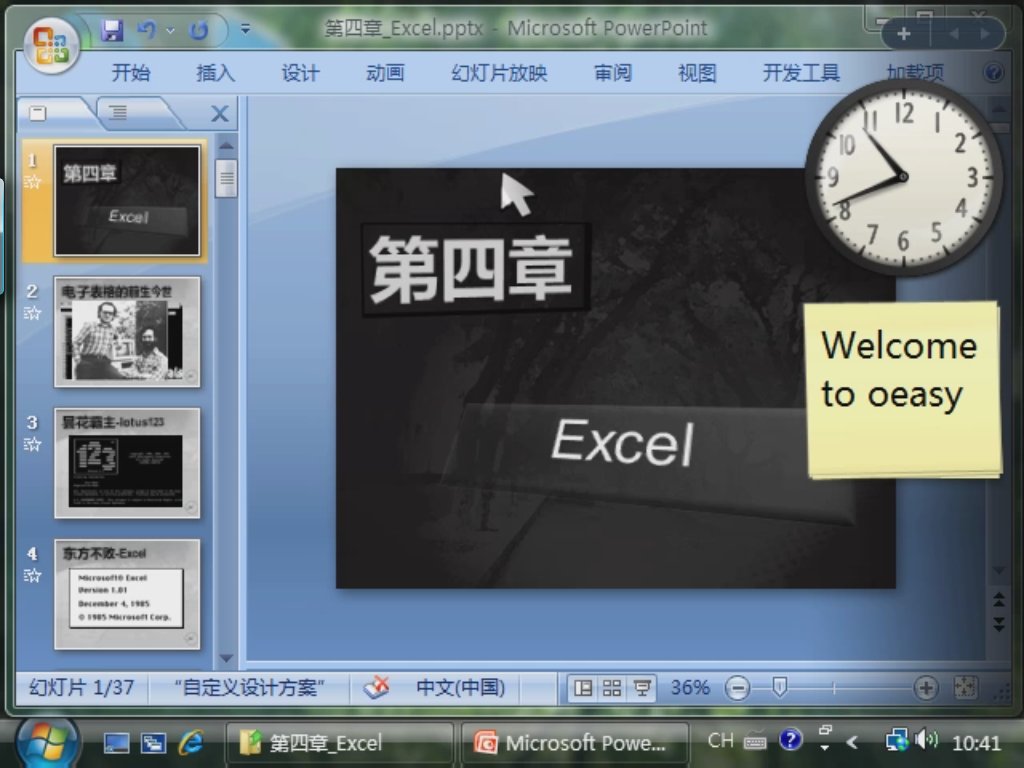Go to next slide double-arrow button

pos(999,623)
